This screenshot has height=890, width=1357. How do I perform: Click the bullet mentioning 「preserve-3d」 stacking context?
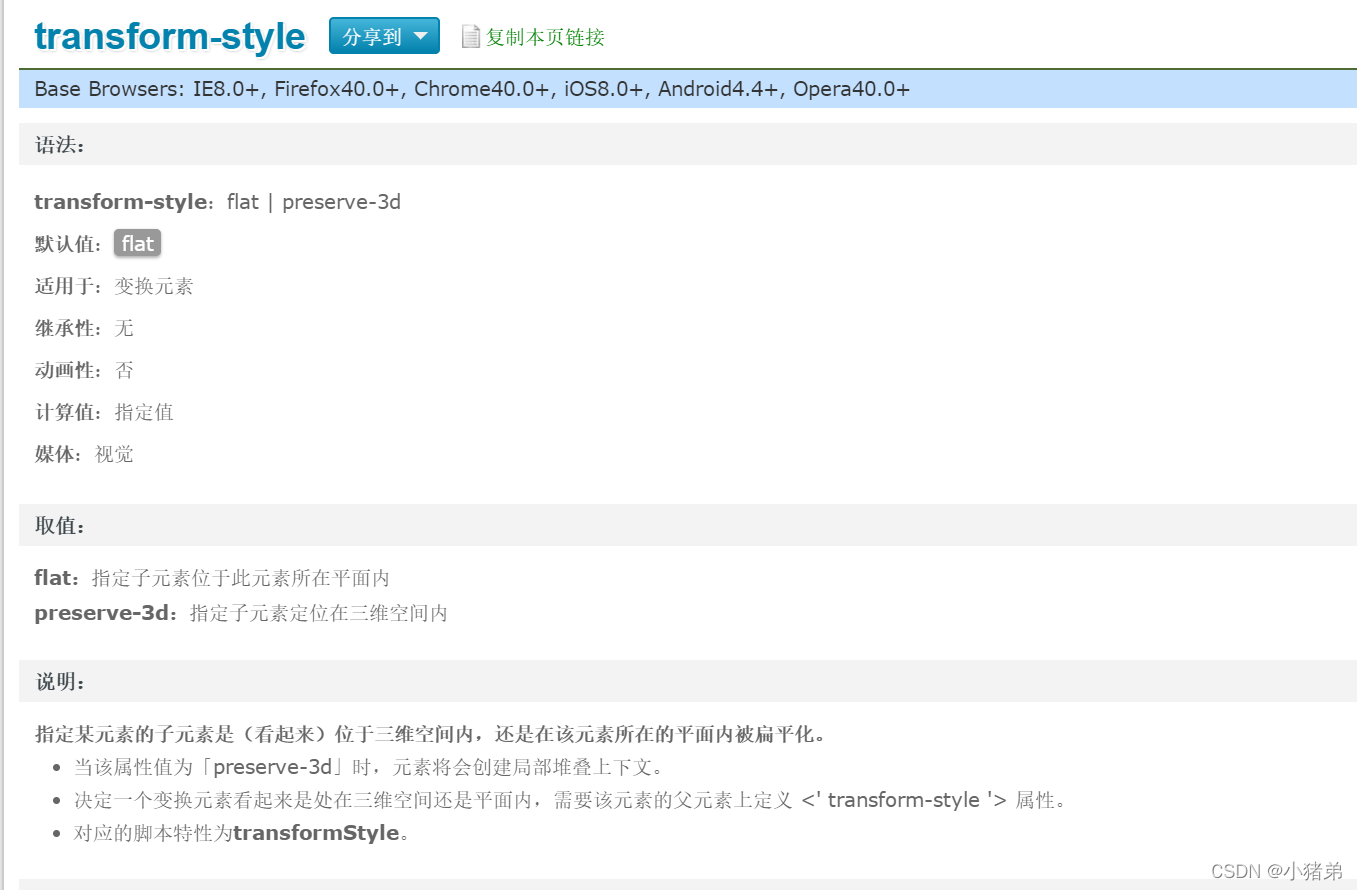(x=369, y=767)
